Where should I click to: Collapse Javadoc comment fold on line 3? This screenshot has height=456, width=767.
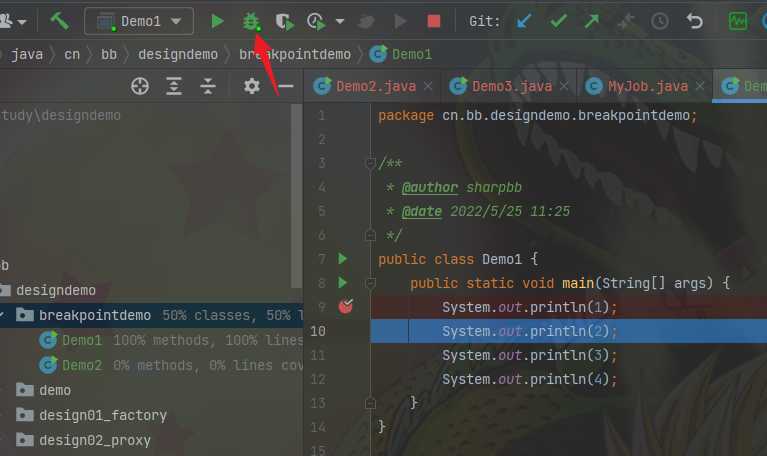[370, 162]
